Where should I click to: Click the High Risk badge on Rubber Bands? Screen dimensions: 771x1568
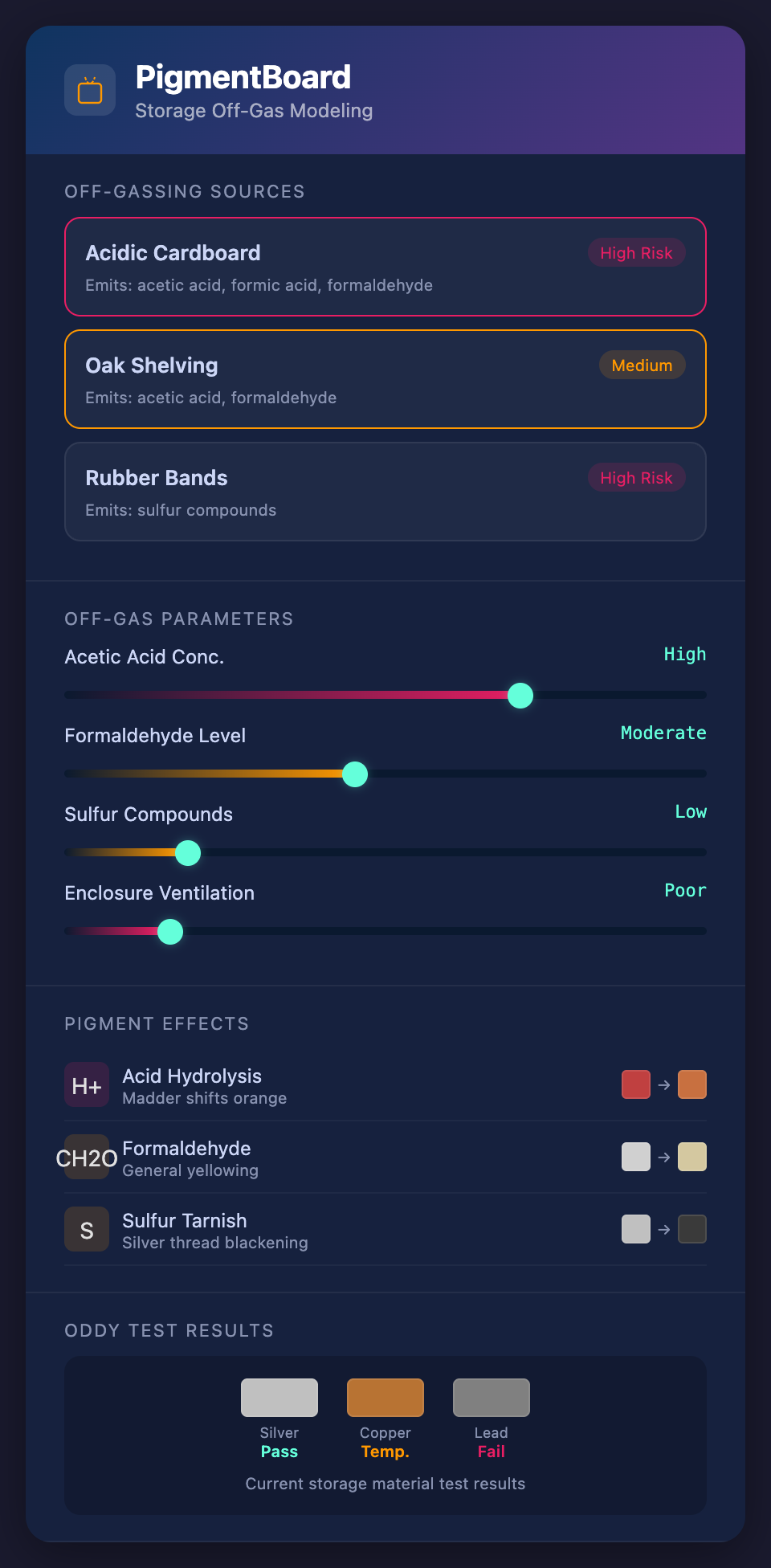pos(636,478)
